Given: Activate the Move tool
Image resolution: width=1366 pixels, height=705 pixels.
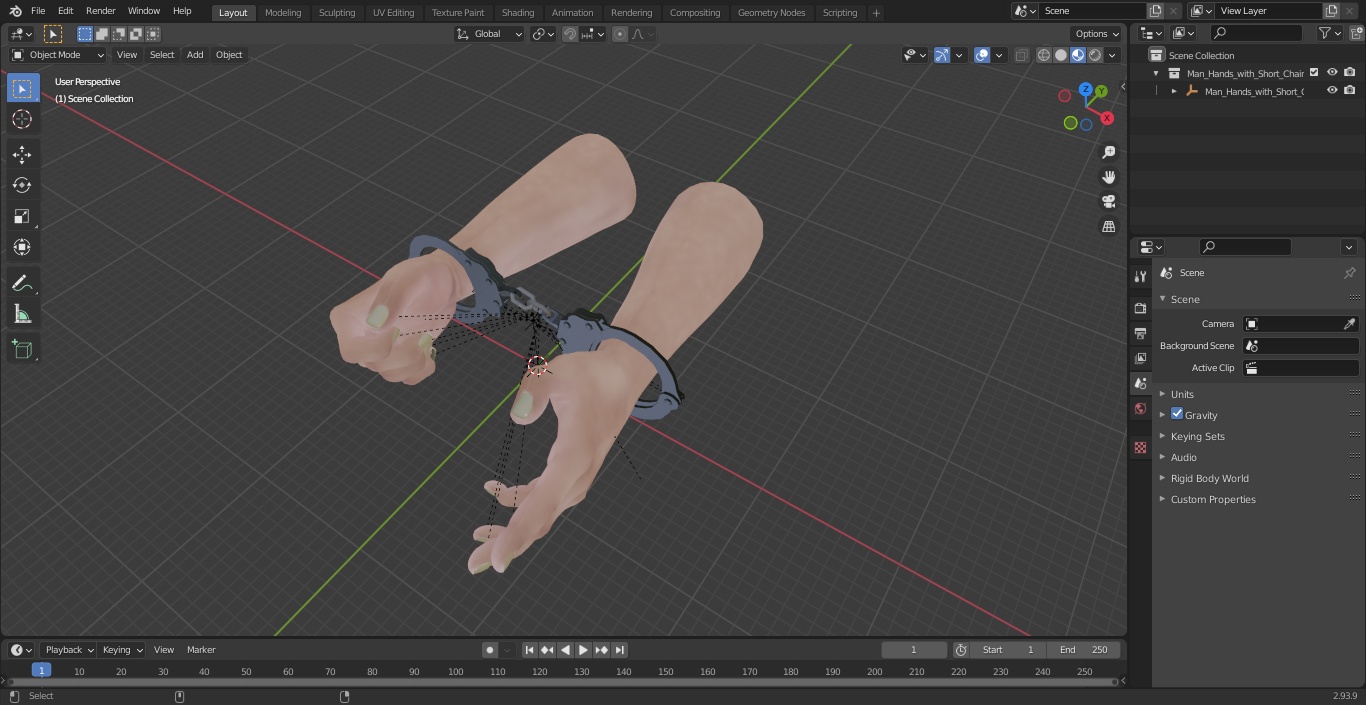Looking at the screenshot, I should [22, 154].
